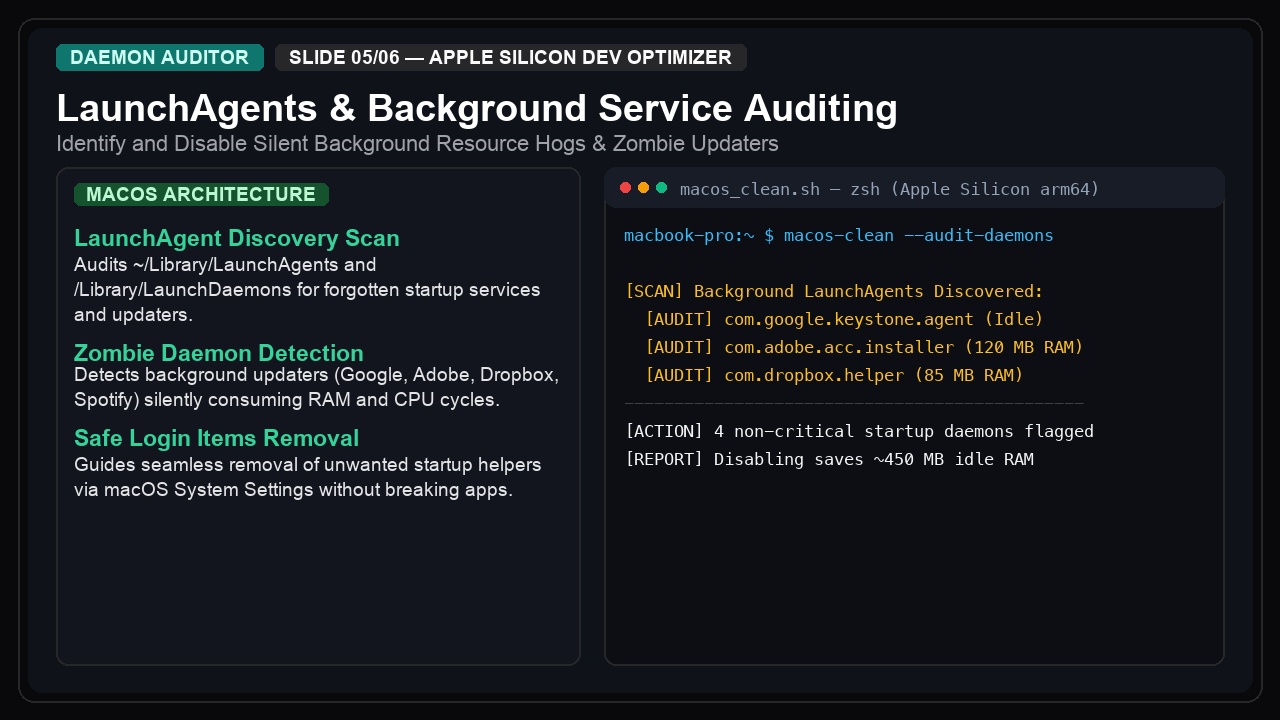Image resolution: width=1280 pixels, height=720 pixels.
Task: Click the paragraph starting "Audits ~/Library/LaunchAgents"
Action: coord(307,290)
